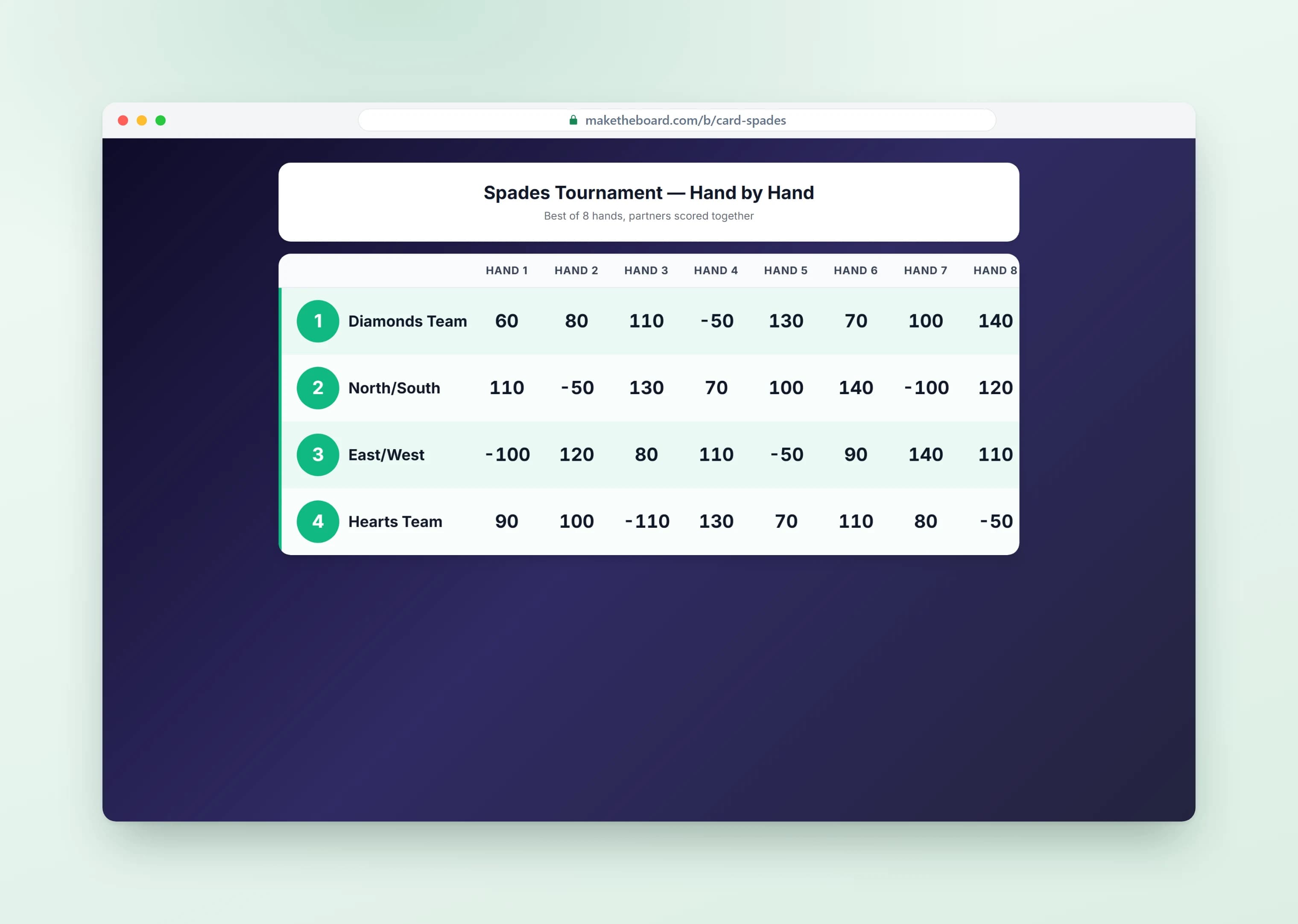Click North/South Hand 5 score 100
This screenshot has width=1298, height=924.
(786, 388)
